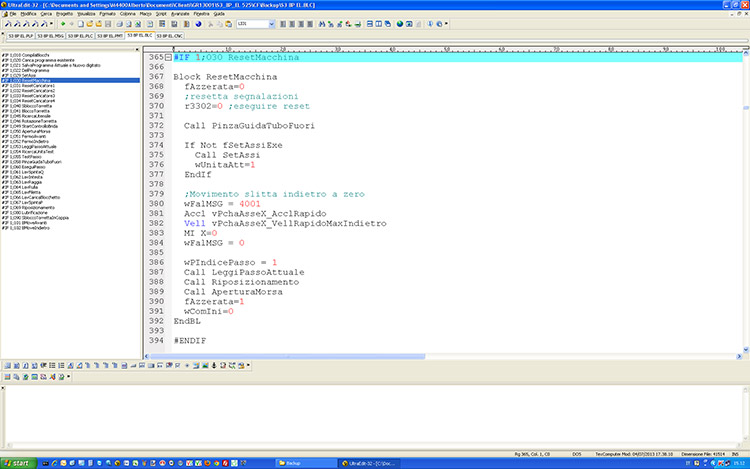Viewport: 750px width, 469px height.
Task: Select 1;102 BMoveIndietro in the function list
Action: pyautogui.click(x=26, y=228)
